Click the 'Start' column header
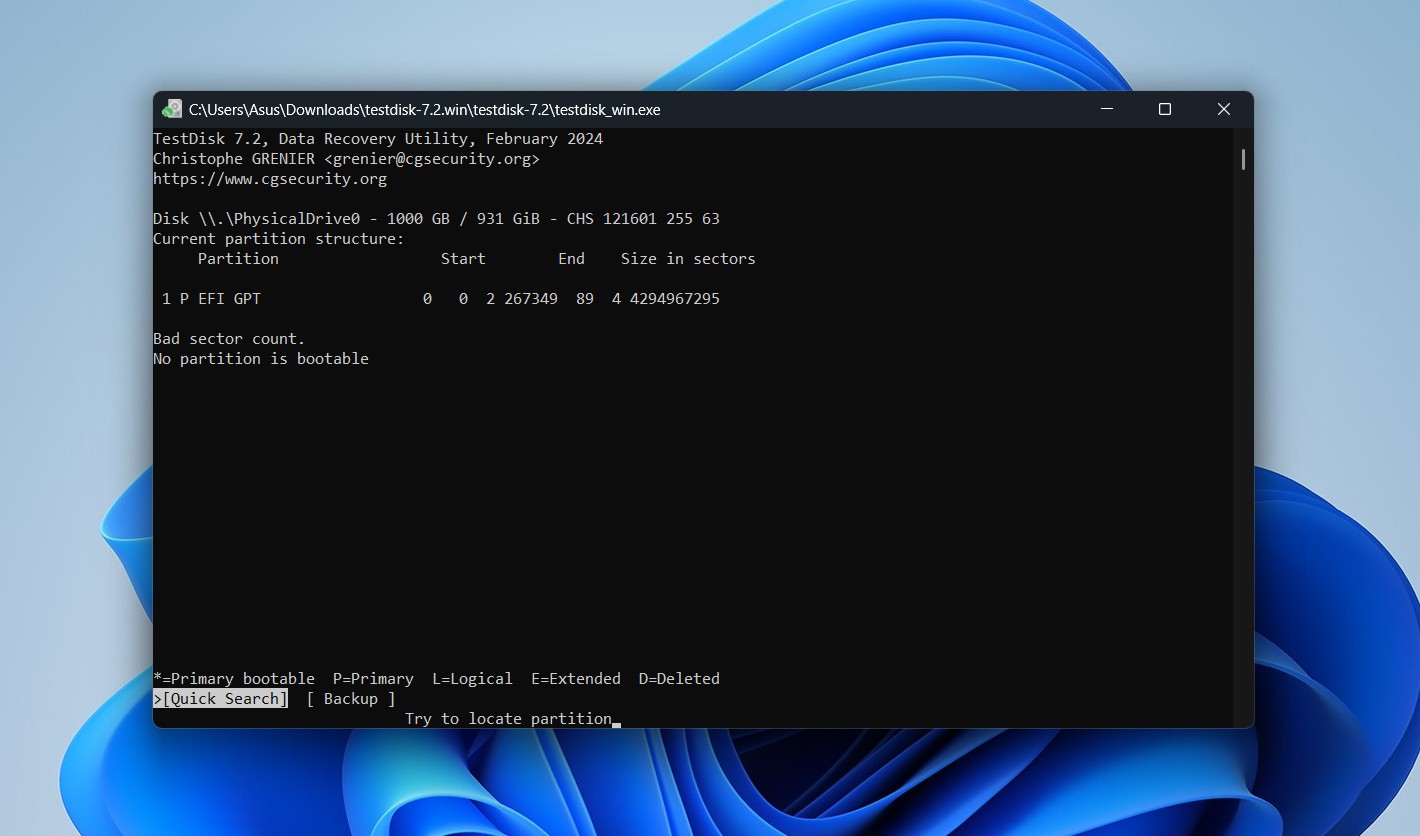Image resolution: width=1420 pixels, height=836 pixels. [463, 259]
